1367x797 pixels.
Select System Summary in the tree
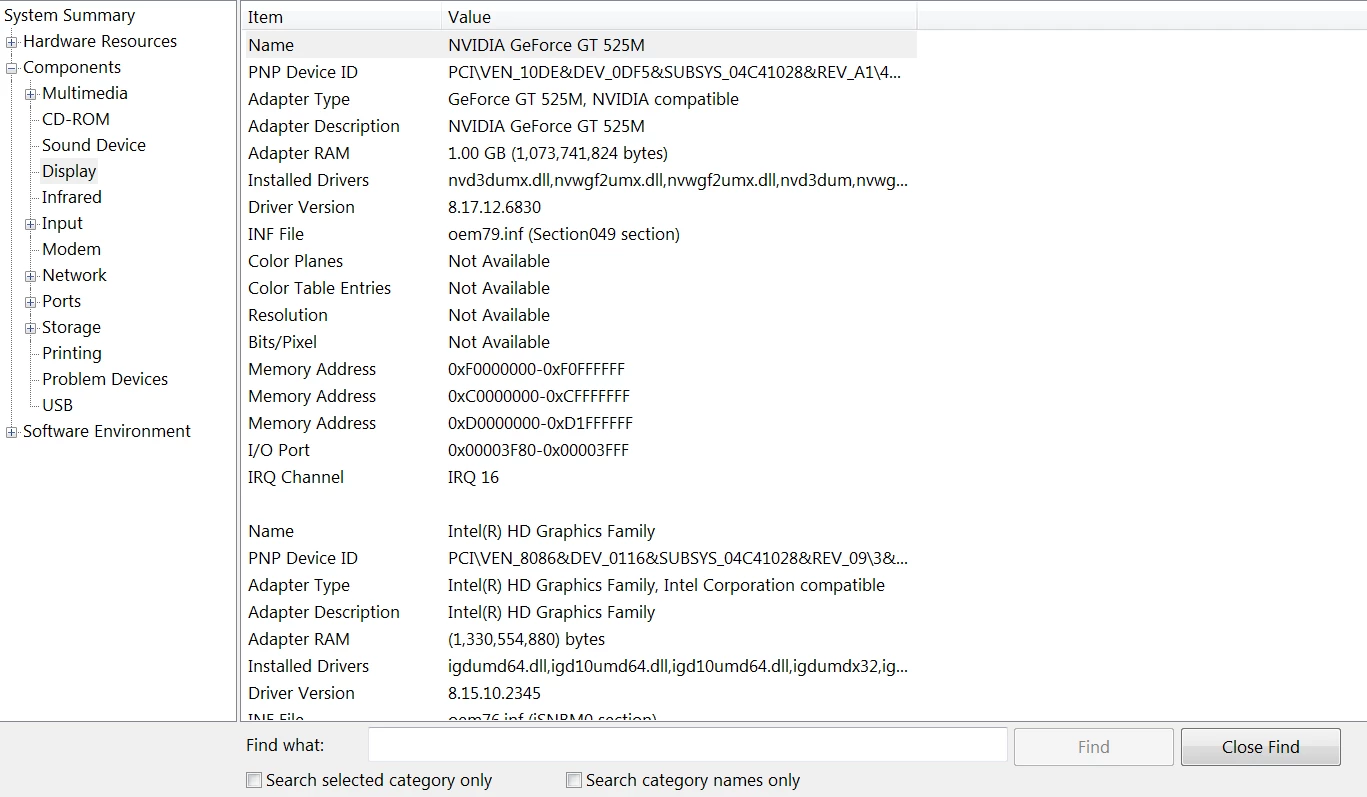coord(69,15)
